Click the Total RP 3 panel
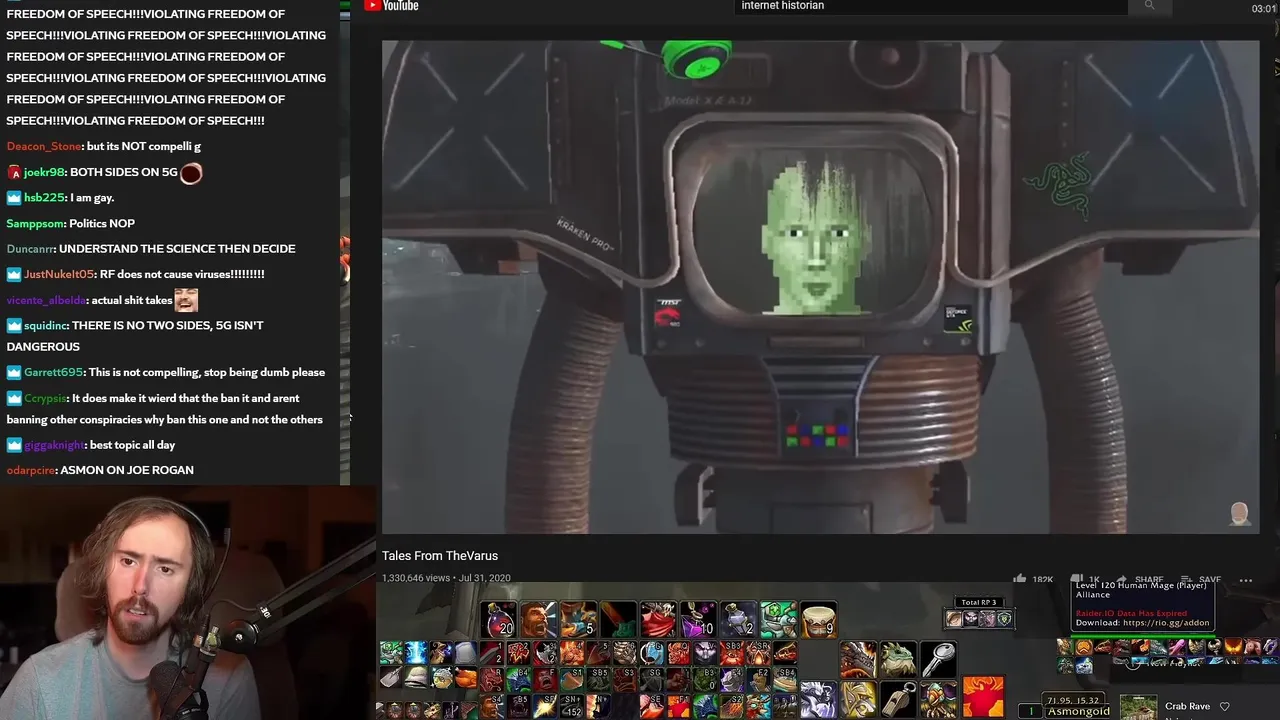This screenshot has width=1280, height=720. coord(980,613)
